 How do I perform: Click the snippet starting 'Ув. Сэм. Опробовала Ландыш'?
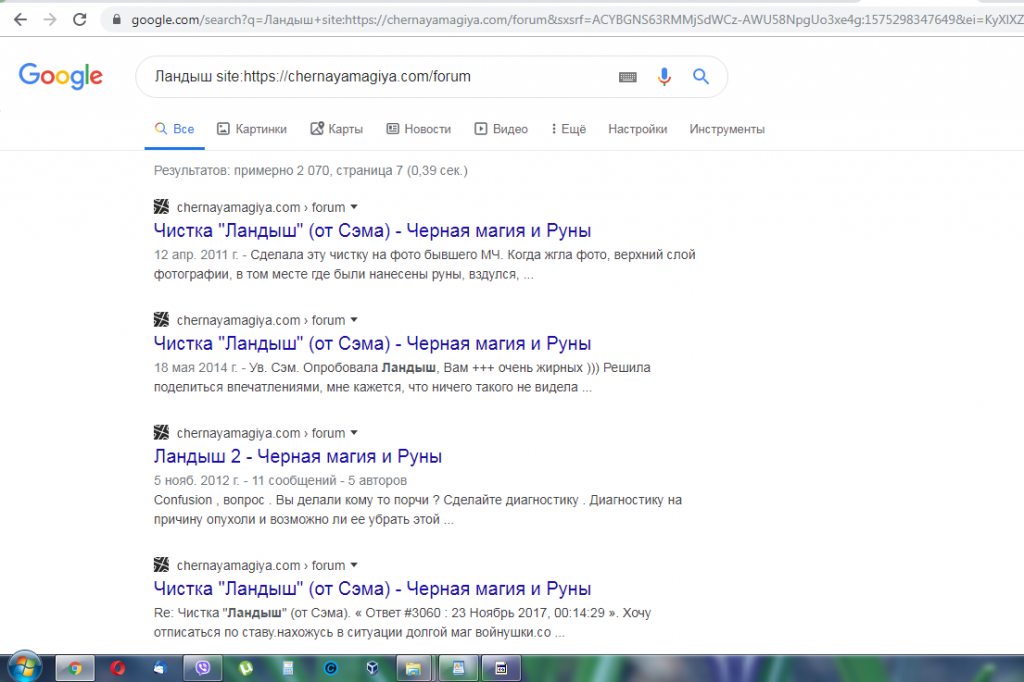tap(402, 377)
